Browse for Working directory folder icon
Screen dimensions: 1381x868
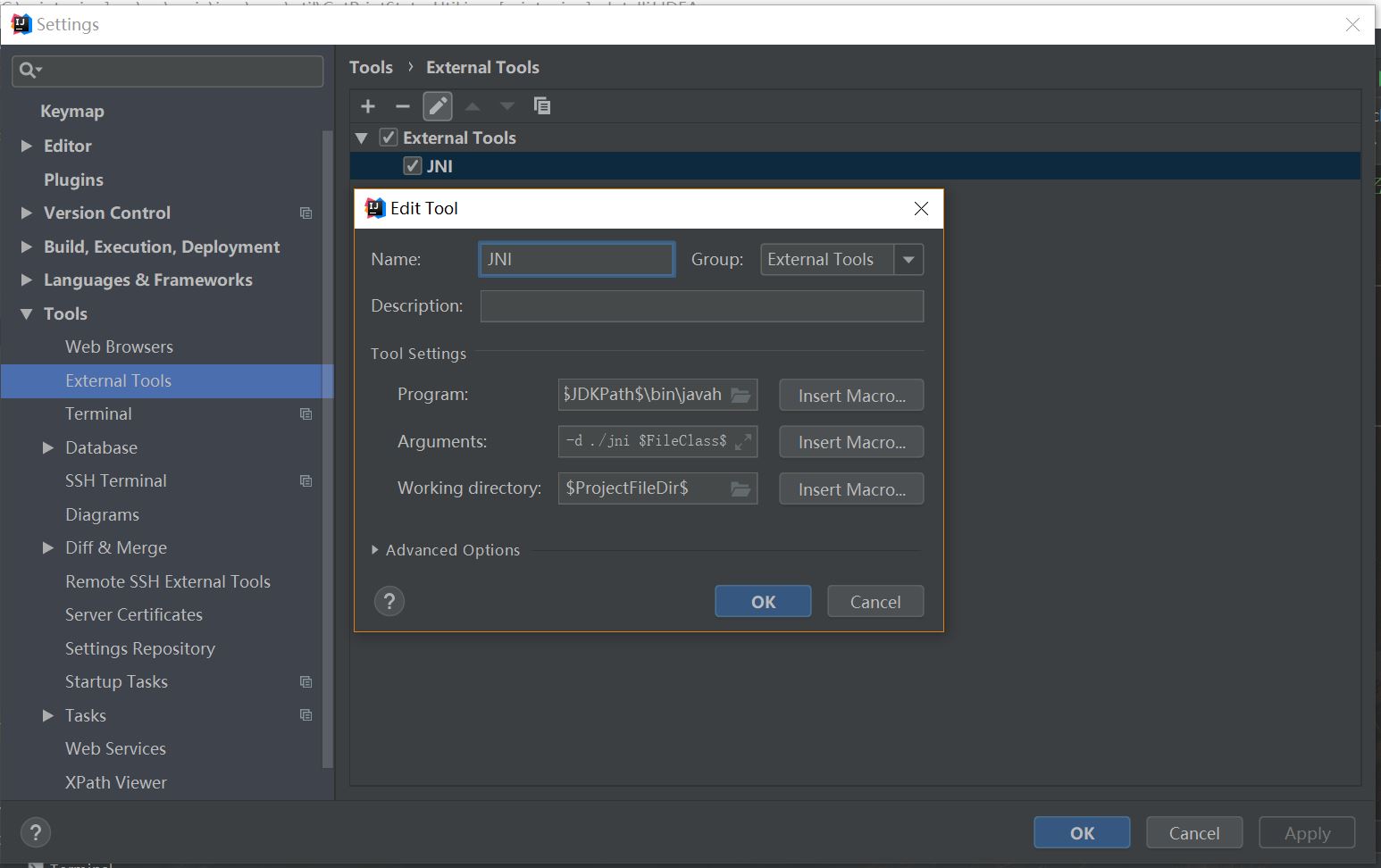point(741,488)
